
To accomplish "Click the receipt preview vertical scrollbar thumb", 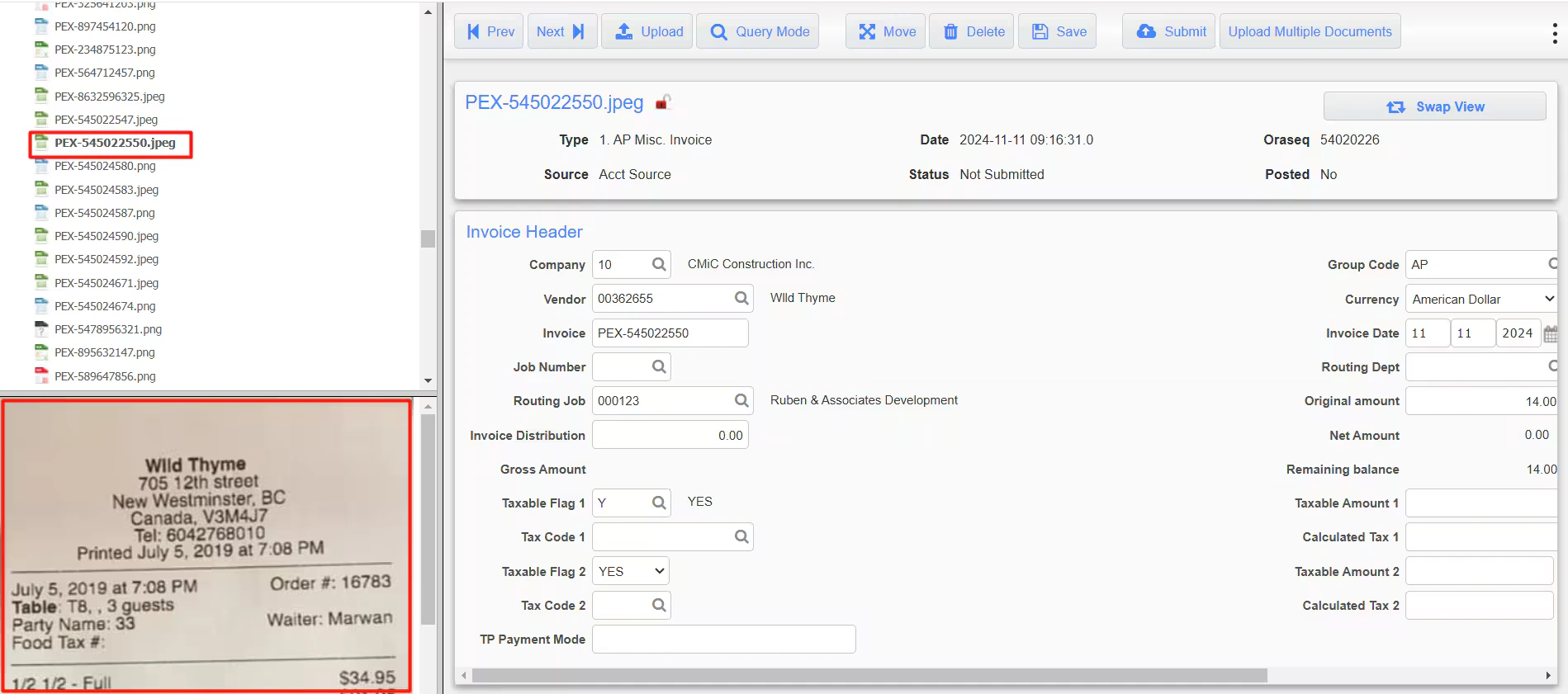I will click(x=428, y=520).
